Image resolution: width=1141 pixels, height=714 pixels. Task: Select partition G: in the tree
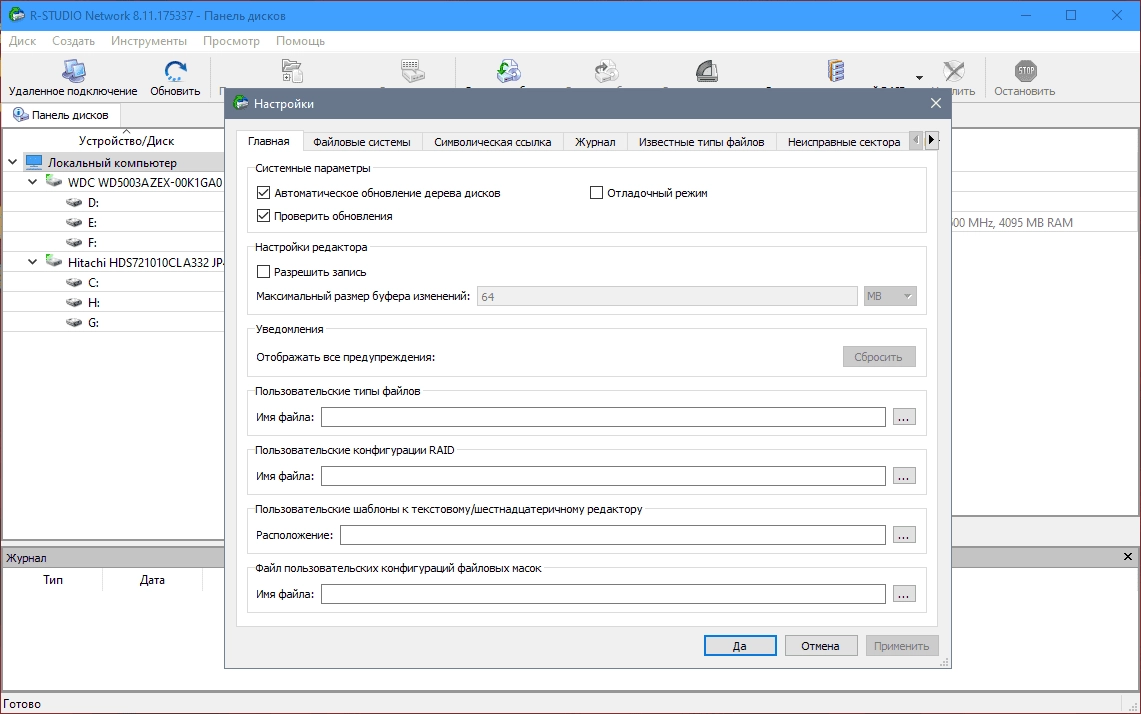[x=93, y=322]
